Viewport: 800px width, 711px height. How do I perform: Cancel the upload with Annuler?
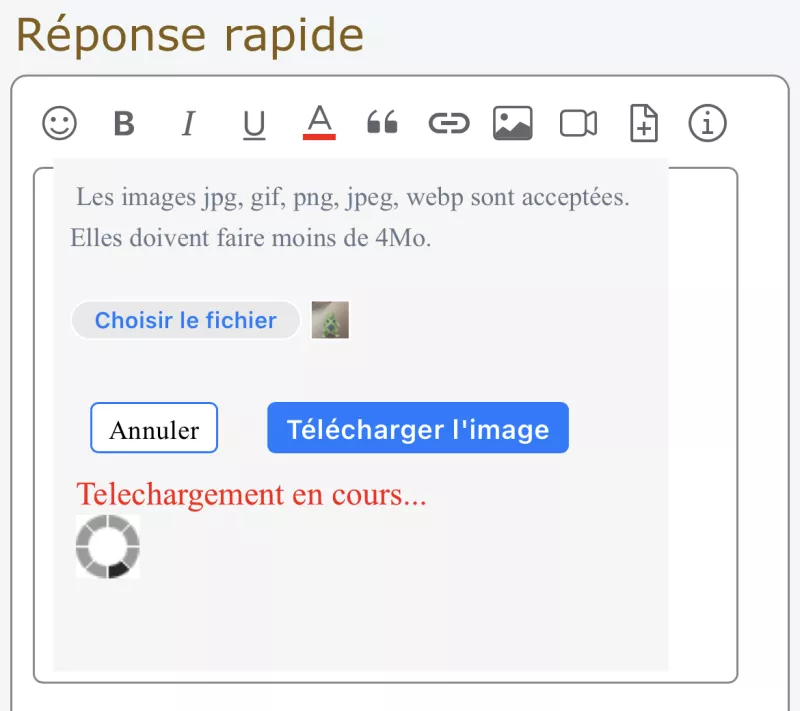point(154,428)
